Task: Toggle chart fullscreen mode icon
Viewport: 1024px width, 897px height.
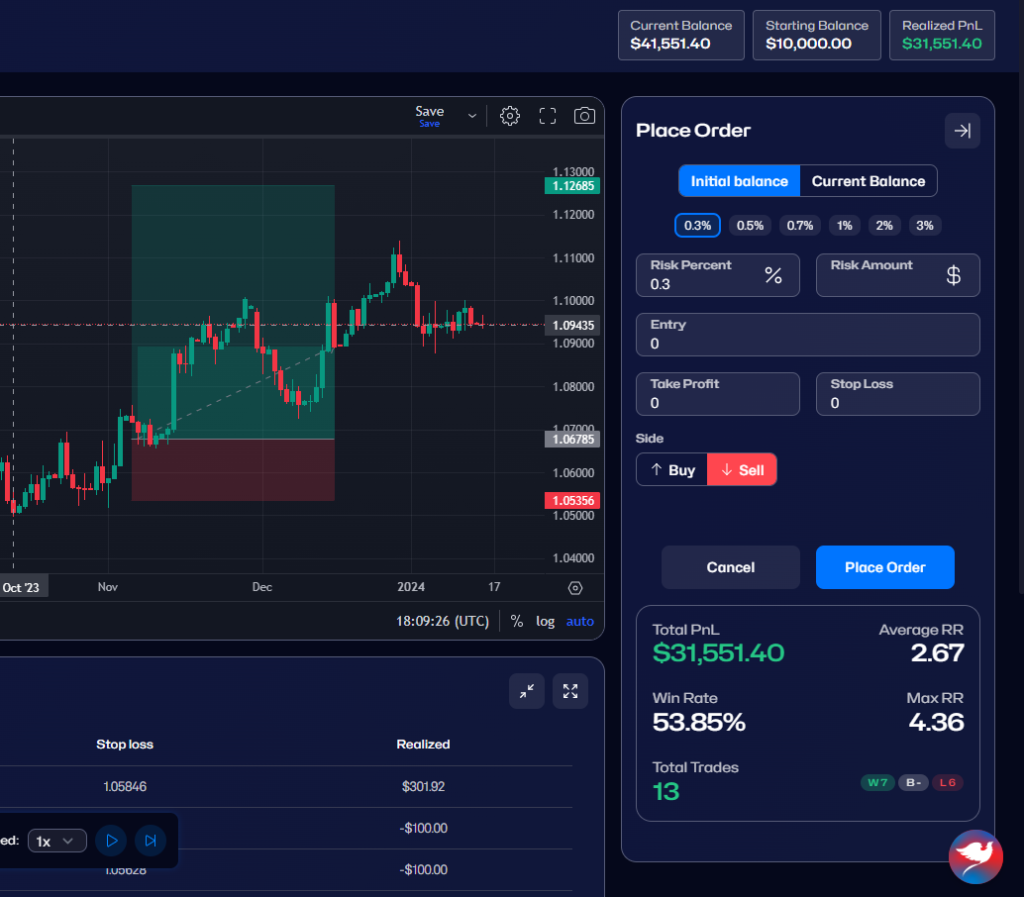Action: coord(547,116)
